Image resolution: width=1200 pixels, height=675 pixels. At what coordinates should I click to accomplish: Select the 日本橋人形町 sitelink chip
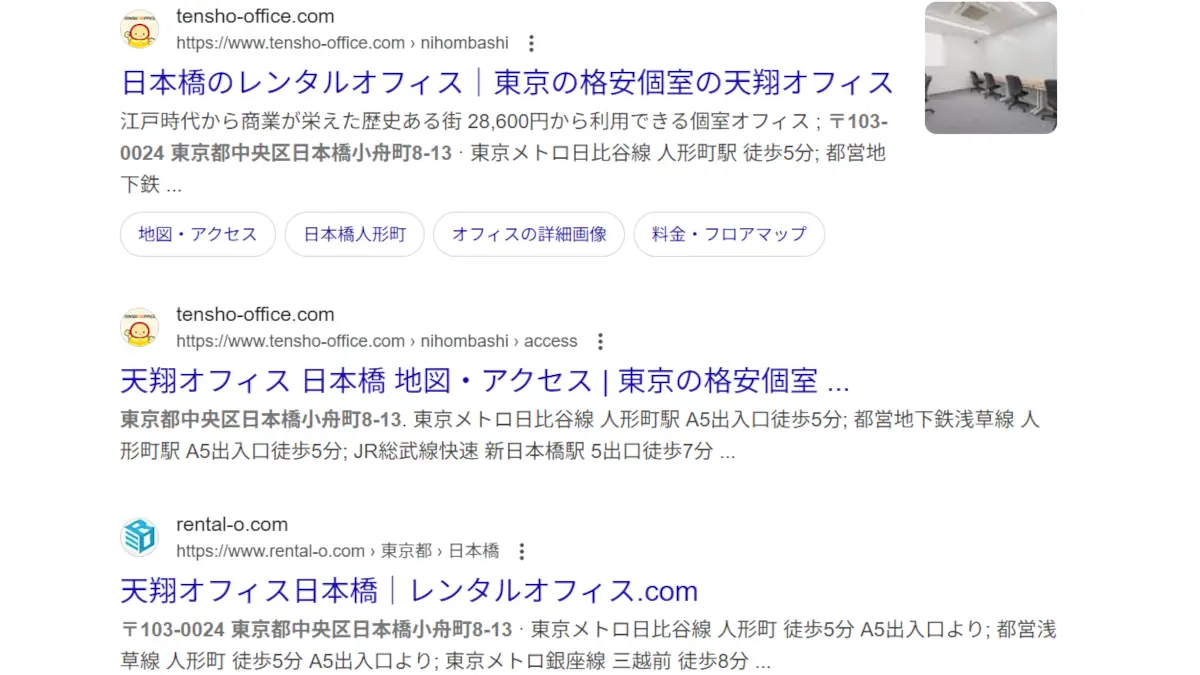coord(355,234)
